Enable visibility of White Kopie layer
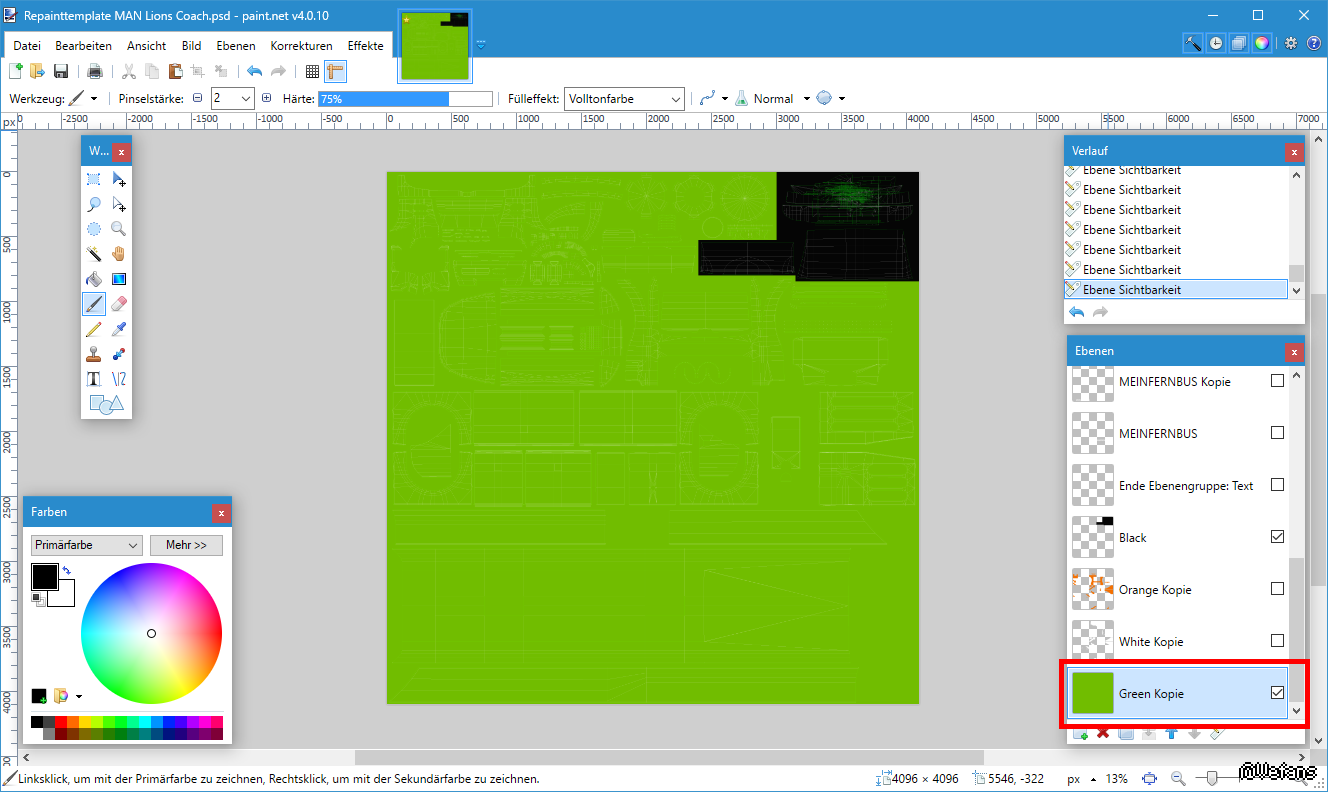The height and width of the screenshot is (792, 1328). coord(1277,641)
